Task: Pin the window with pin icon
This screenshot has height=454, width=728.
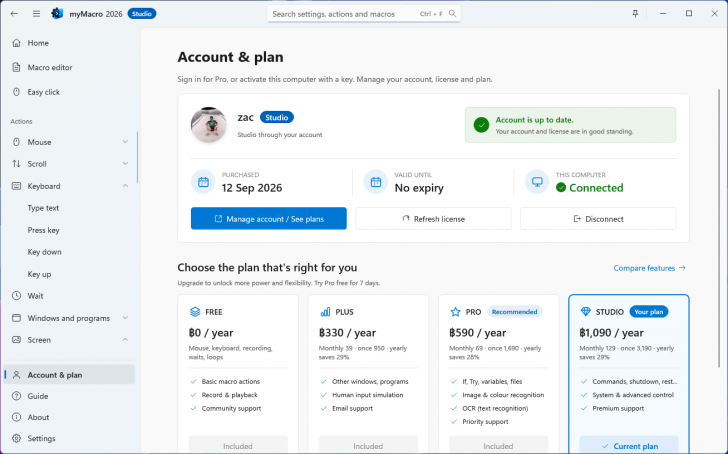Action: pyautogui.click(x=635, y=13)
